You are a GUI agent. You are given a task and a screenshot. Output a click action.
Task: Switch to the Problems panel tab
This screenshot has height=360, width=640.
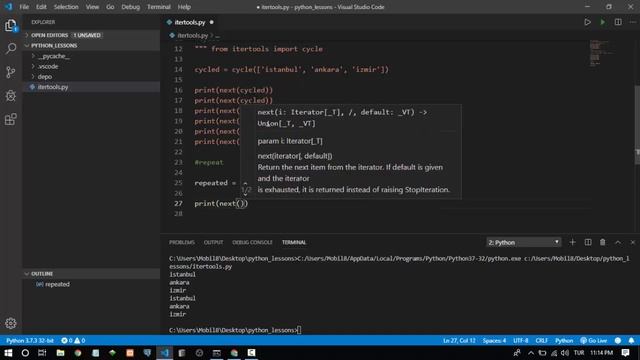click(182, 242)
